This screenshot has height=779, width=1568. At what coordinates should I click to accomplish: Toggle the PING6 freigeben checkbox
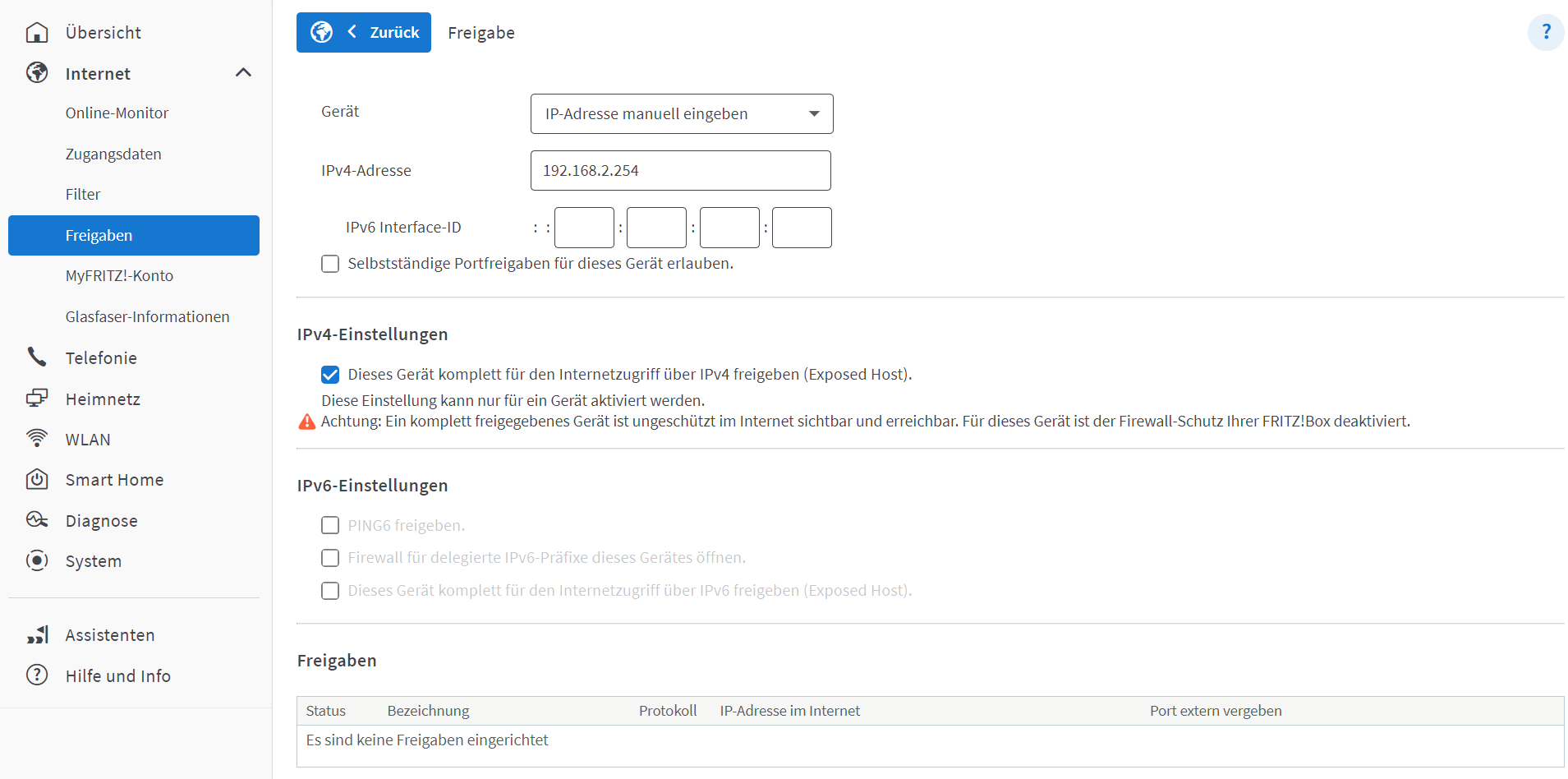[x=330, y=525]
